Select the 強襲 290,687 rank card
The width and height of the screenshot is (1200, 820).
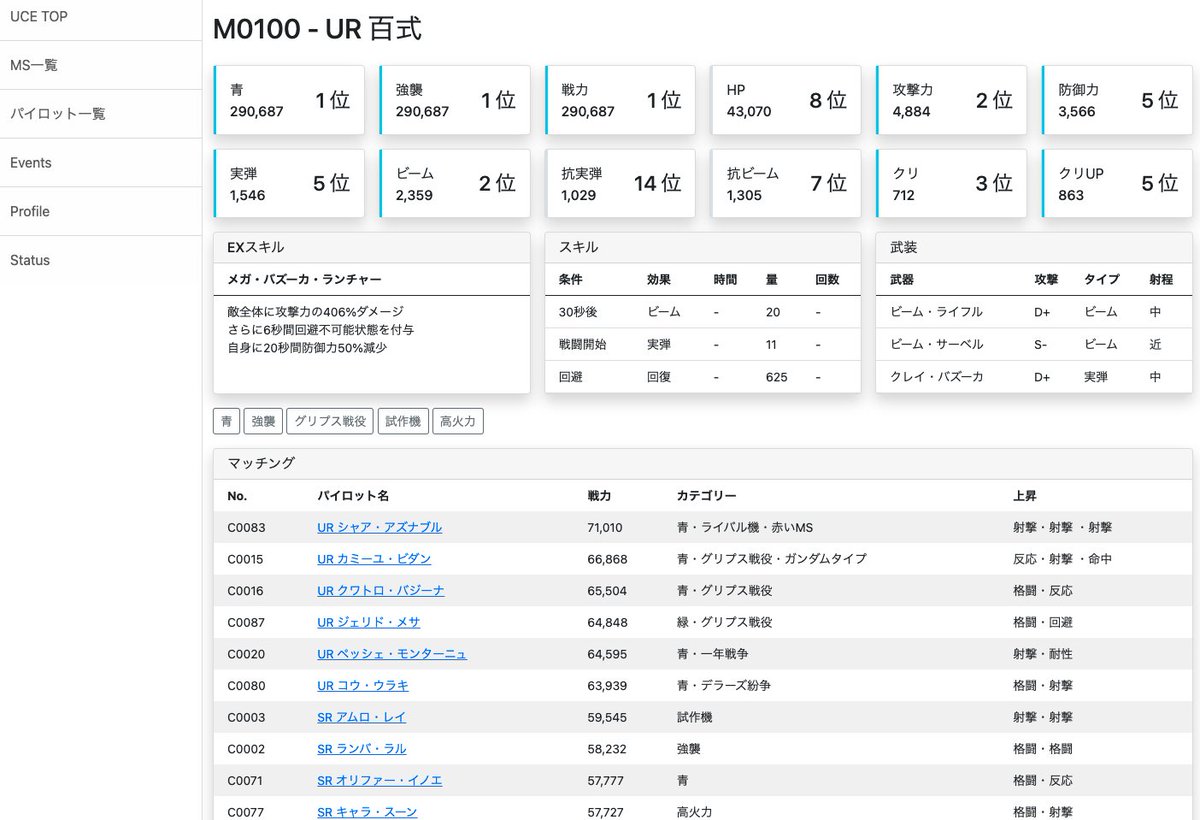[x=454, y=100]
